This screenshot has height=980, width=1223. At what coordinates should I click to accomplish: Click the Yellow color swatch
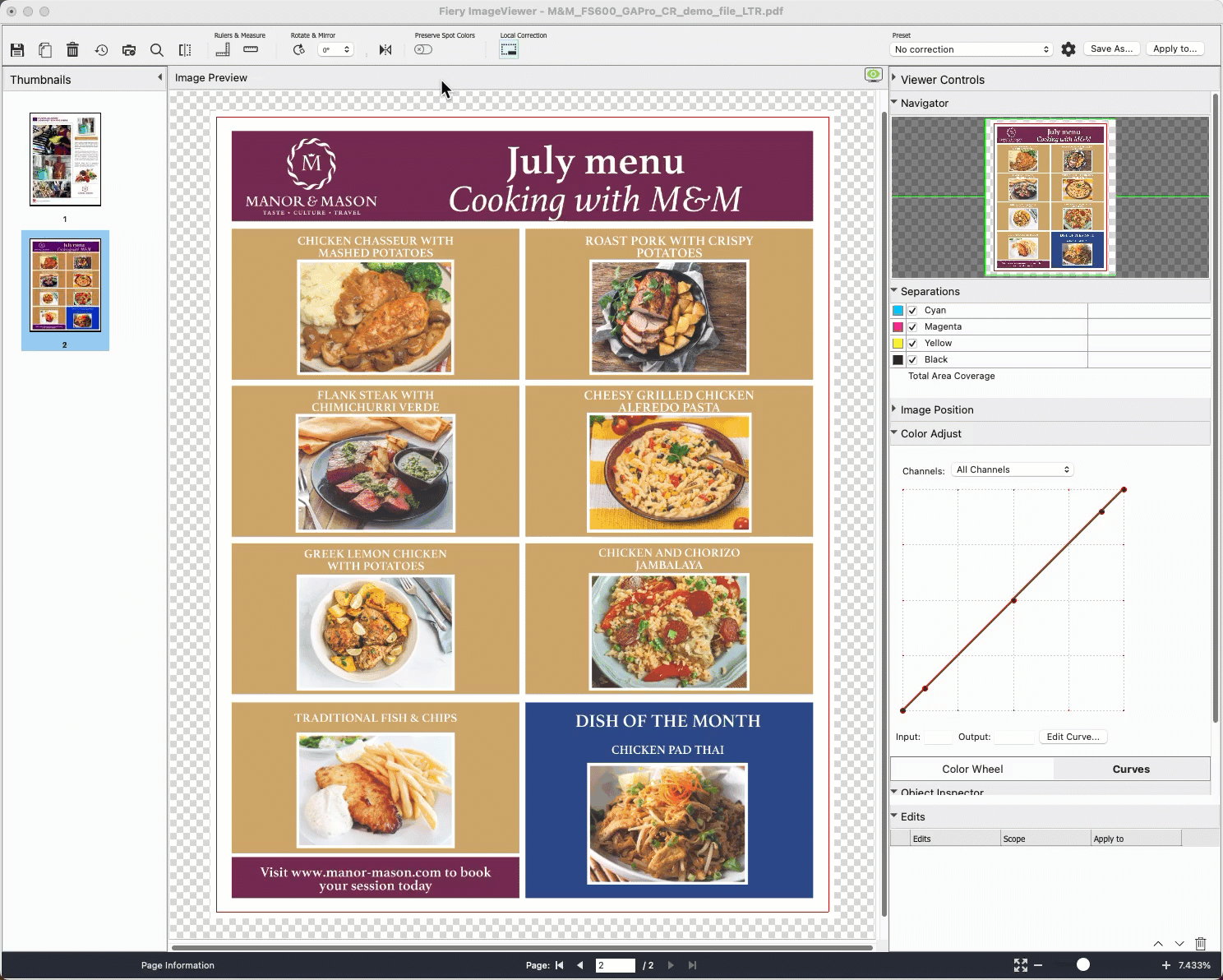898,344
